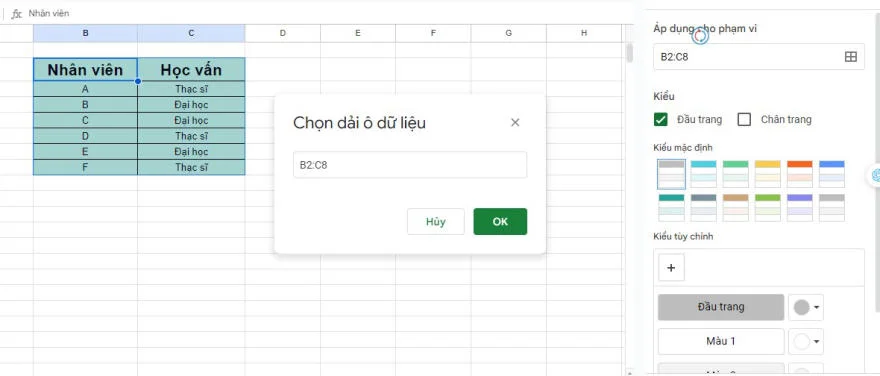Click cell with employee A
Image resolution: width=880 pixels, height=376 pixels.
[x=85, y=89]
